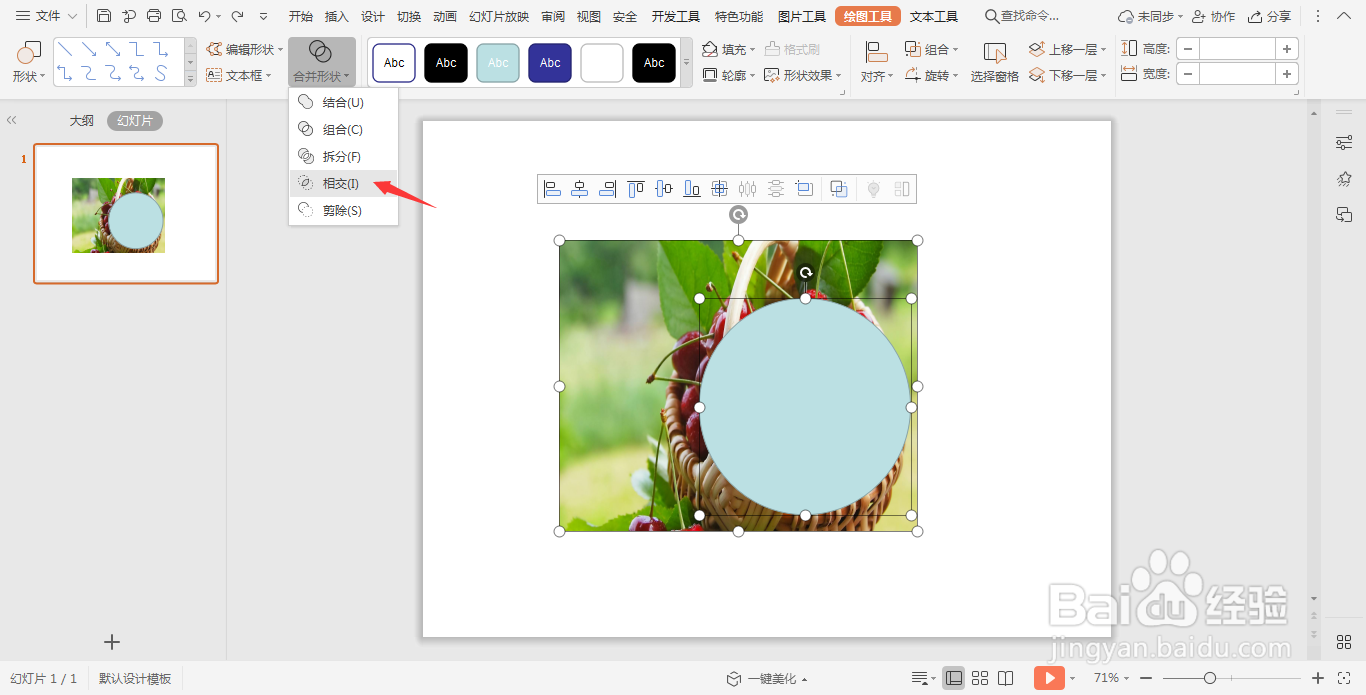This screenshot has height=695, width=1366.
Task: Open Print Preview icon
Action: pyautogui.click(x=179, y=16)
